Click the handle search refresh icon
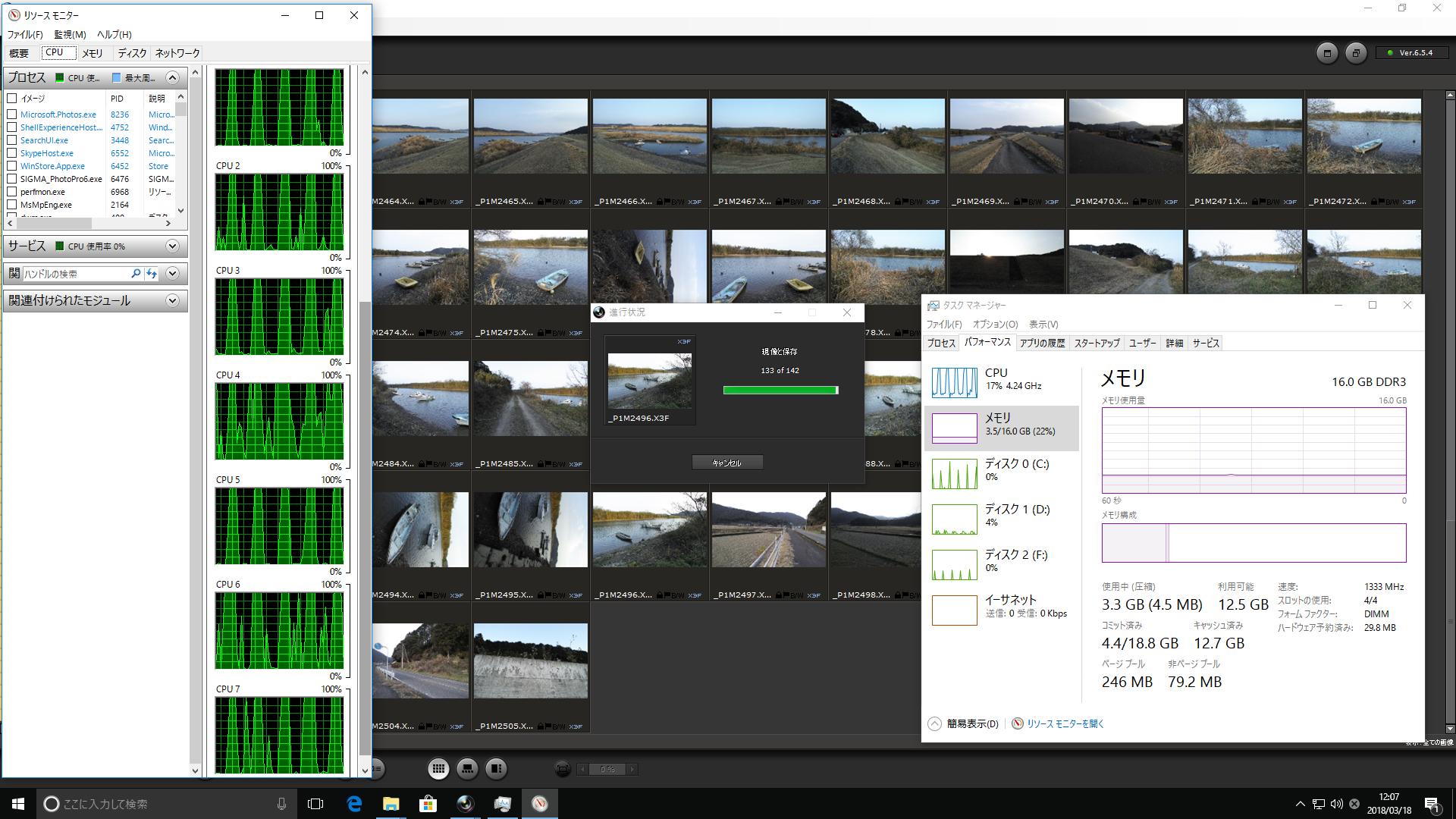The height and width of the screenshot is (819, 1456). point(152,274)
